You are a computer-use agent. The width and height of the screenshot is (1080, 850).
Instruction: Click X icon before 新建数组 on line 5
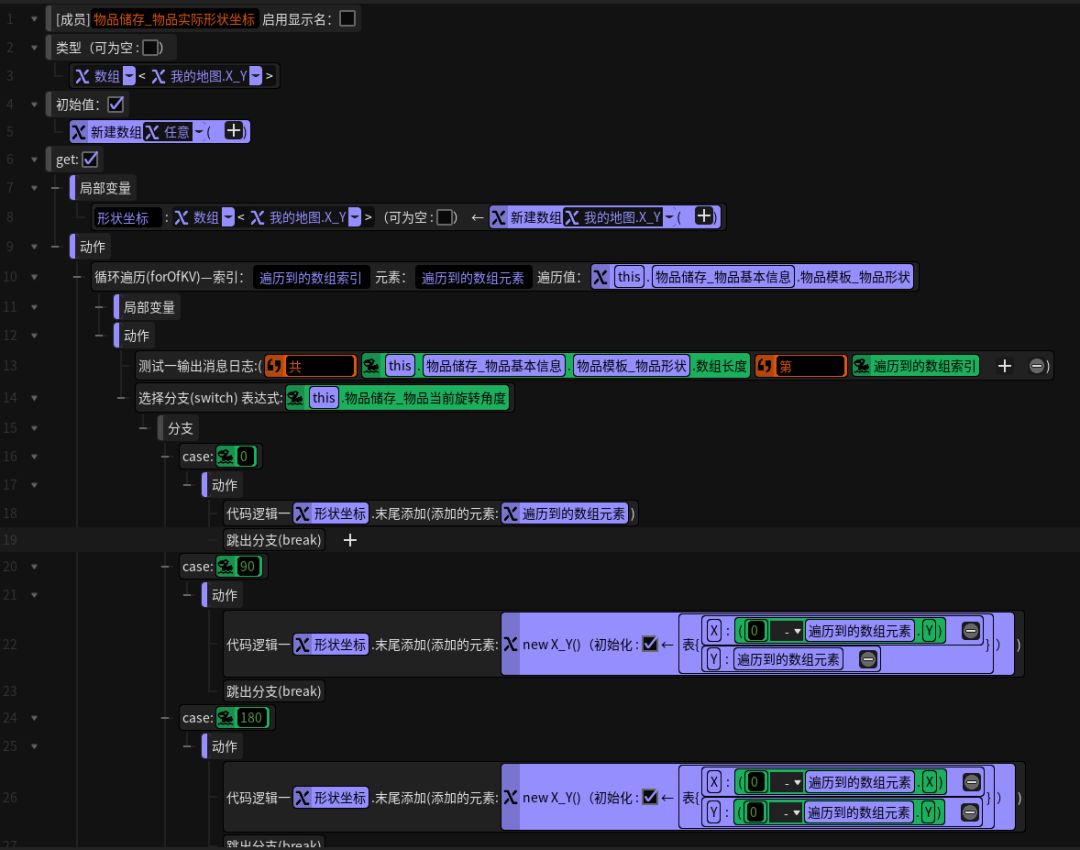79,132
